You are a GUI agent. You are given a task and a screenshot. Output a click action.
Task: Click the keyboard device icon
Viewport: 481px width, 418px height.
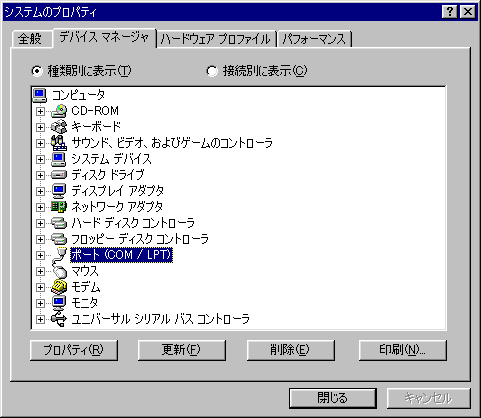(59, 127)
